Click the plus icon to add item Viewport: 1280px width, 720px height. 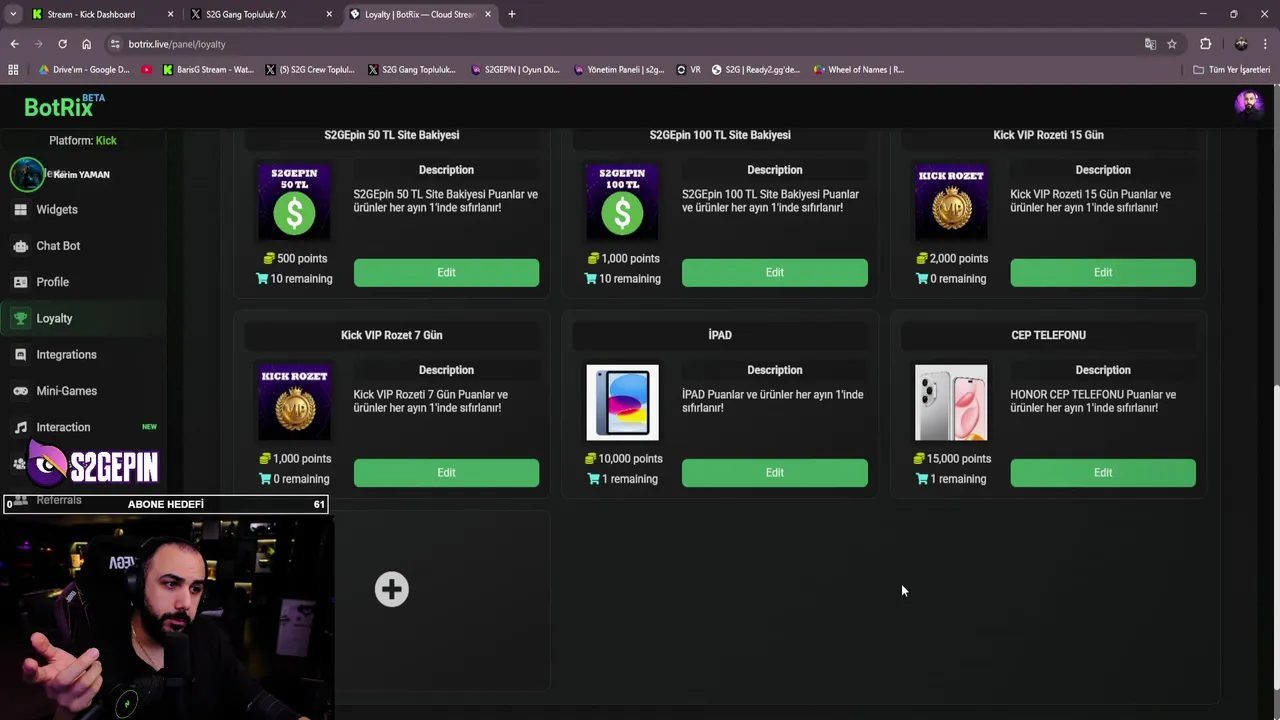click(x=391, y=589)
